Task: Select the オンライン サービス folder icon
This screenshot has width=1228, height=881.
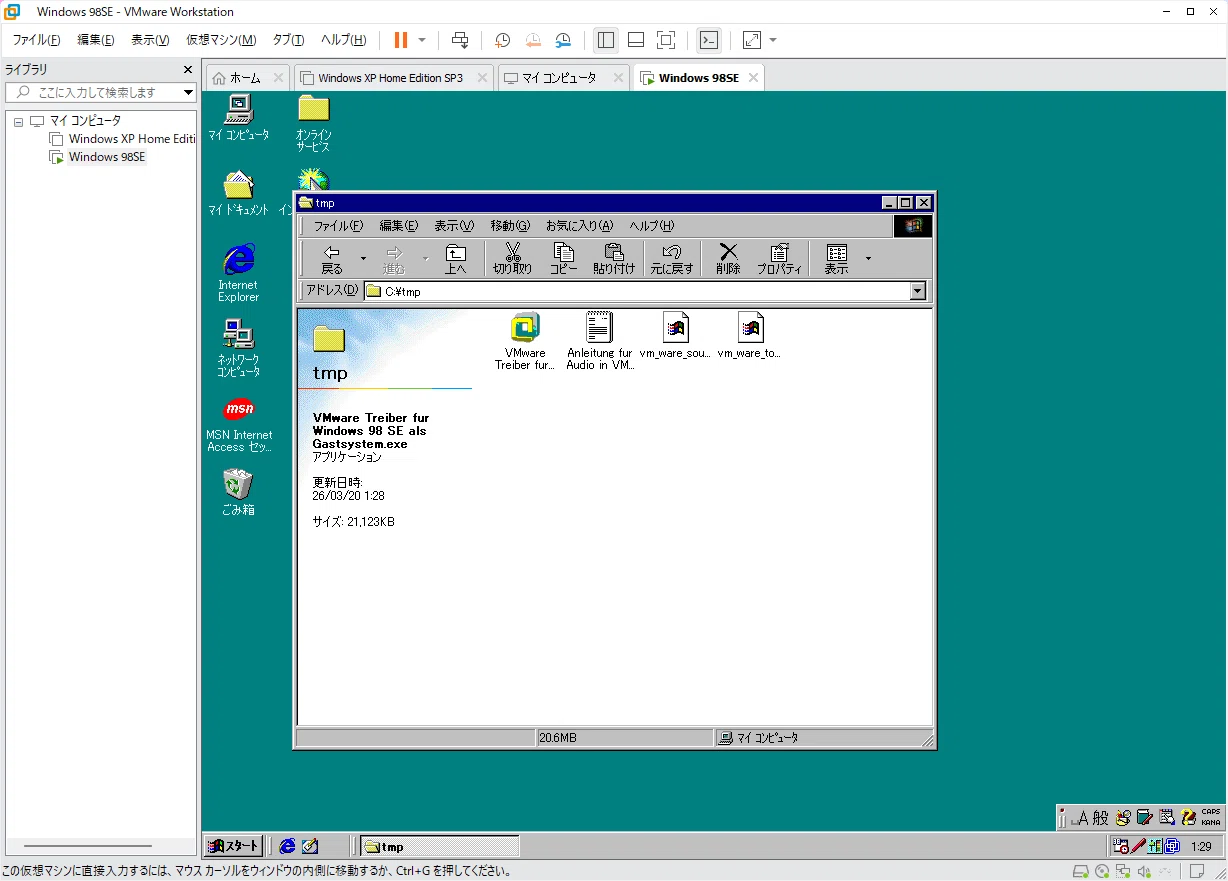Action: [x=313, y=123]
